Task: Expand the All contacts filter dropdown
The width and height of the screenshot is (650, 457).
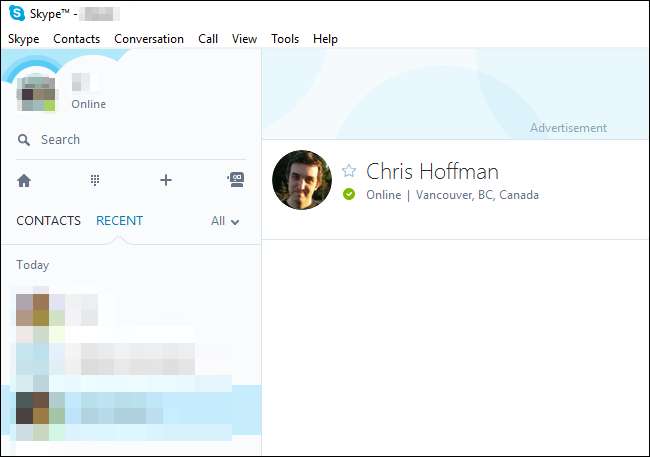Action: (x=225, y=221)
